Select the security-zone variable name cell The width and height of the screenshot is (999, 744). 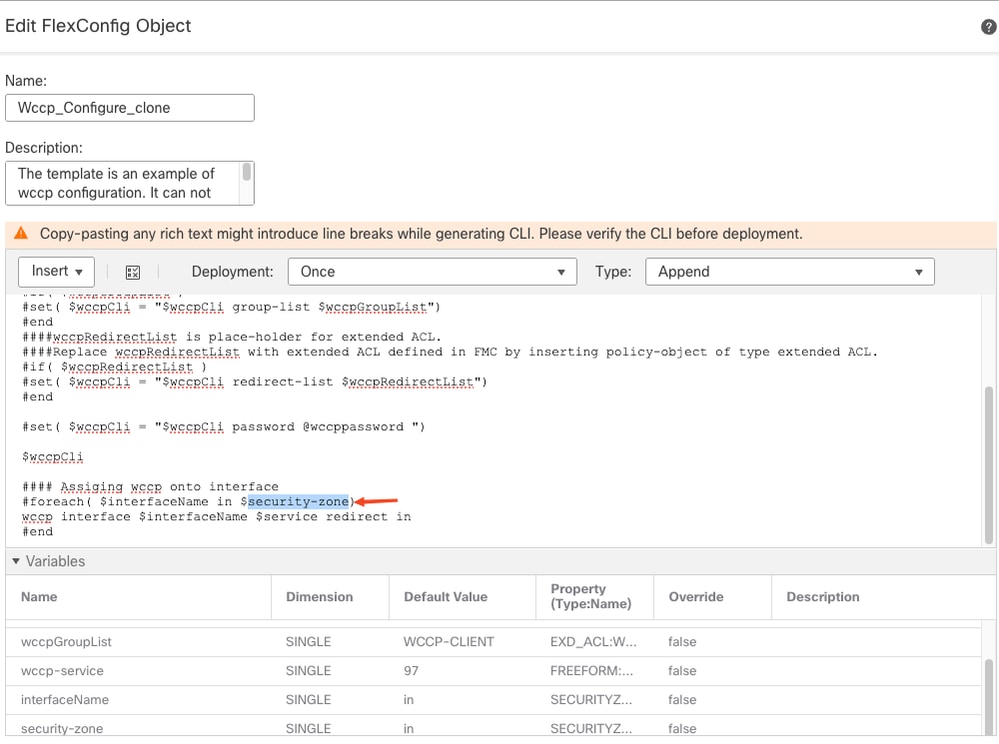(62, 729)
